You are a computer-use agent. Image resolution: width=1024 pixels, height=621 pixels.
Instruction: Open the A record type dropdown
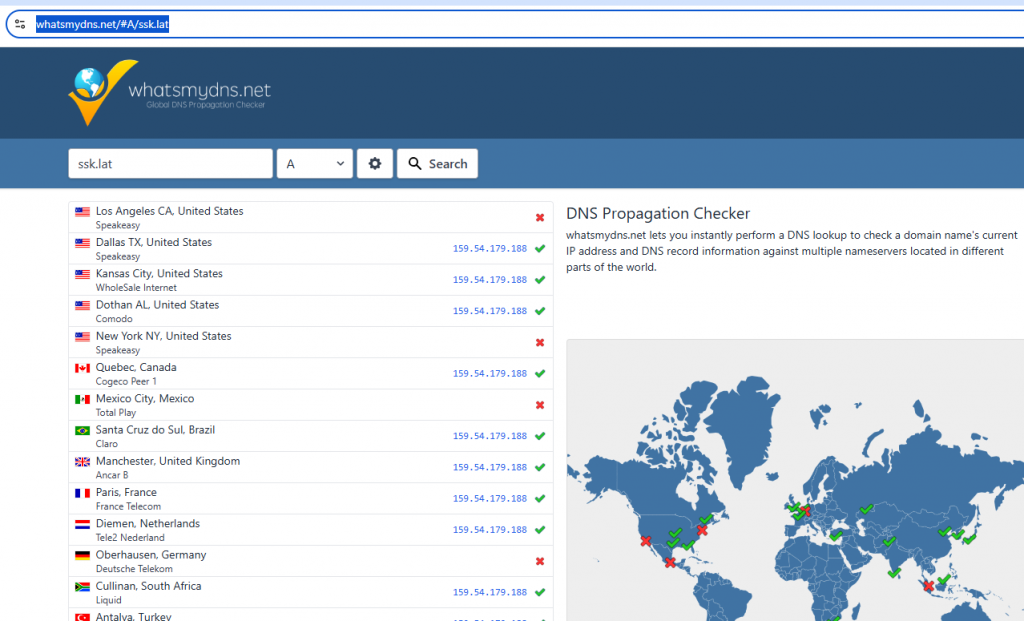(314, 164)
